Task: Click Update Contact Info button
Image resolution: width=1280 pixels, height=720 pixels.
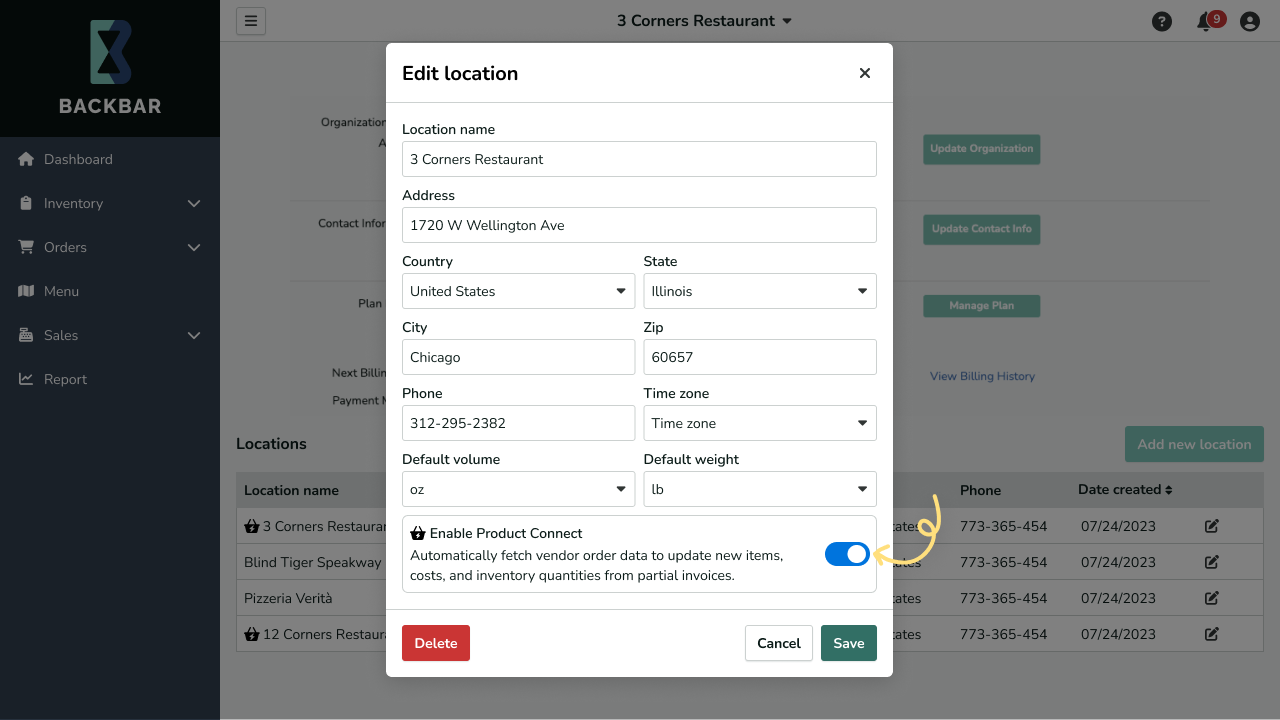Action: click(x=982, y=229)
